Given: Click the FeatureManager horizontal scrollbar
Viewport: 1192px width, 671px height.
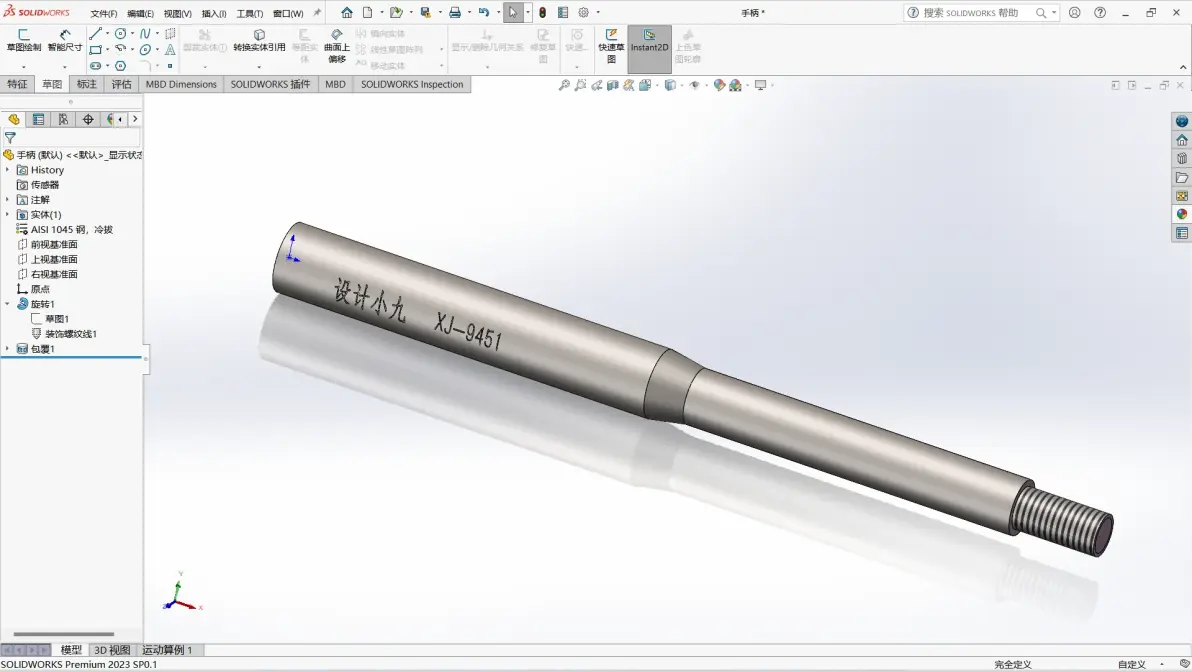Looking at the screenshot, I should click(64, 634).
